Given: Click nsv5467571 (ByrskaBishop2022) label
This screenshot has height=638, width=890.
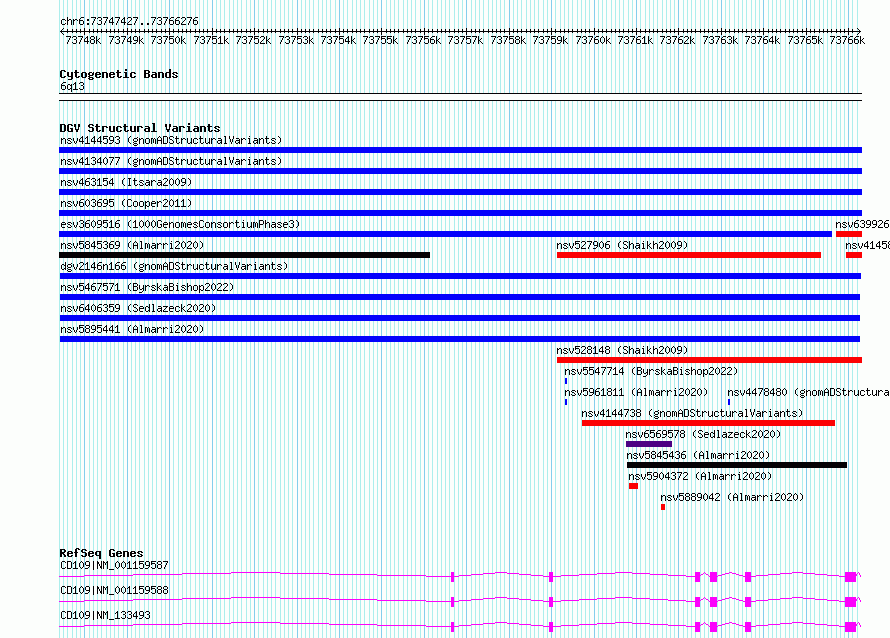Looking at the screenshot, I should pos(147,287).
